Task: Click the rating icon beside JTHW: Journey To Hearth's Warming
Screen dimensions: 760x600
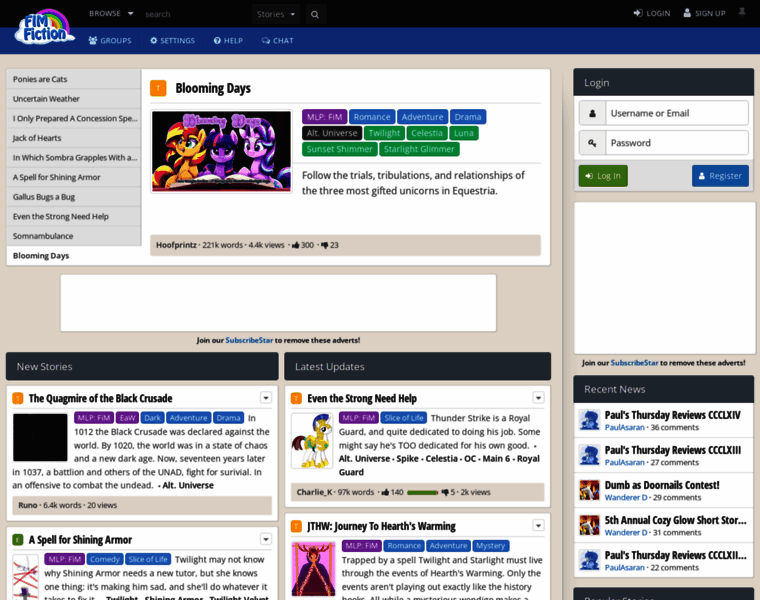Action: pyautogui.click(x=296, y=526)
